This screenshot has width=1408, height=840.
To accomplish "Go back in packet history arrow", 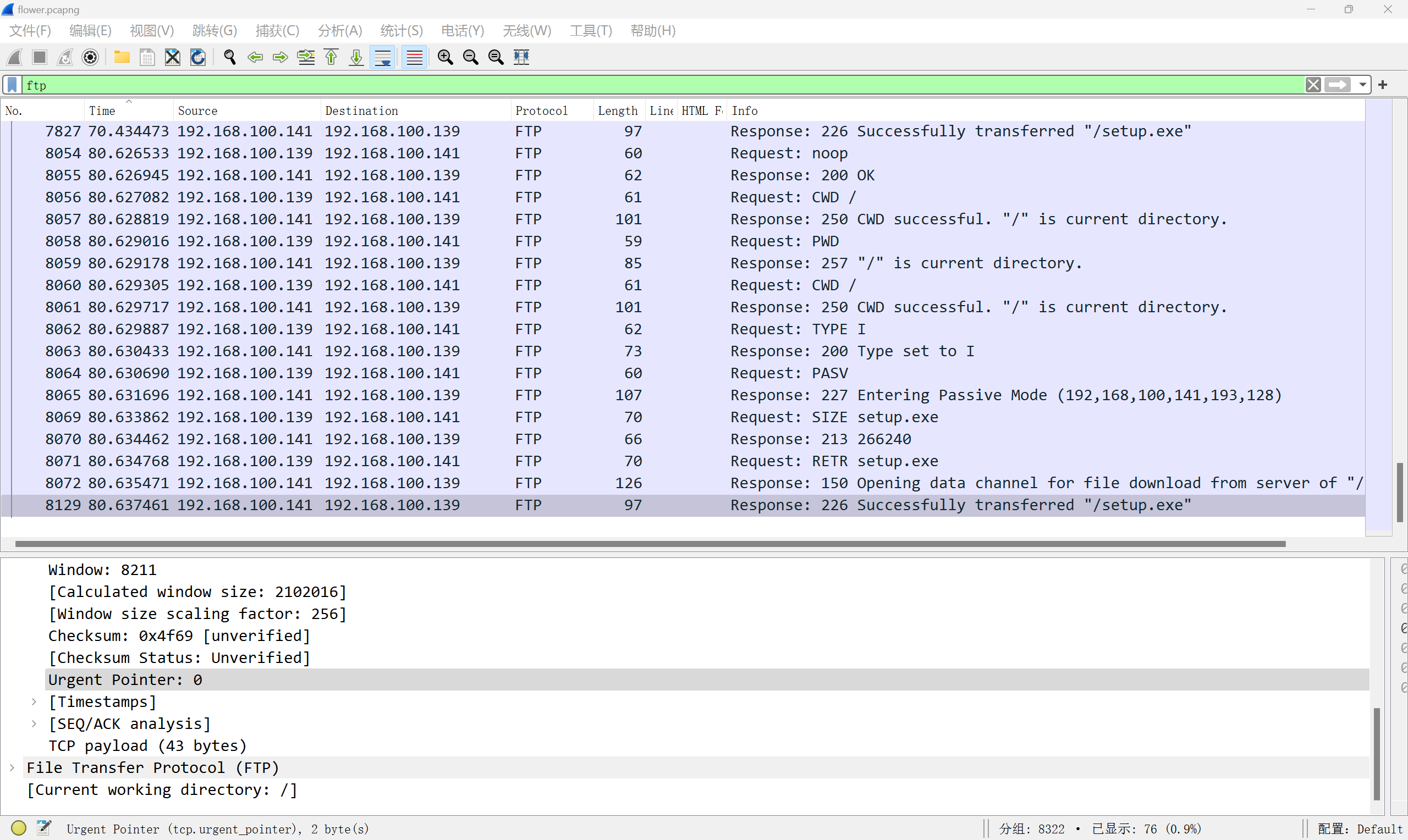I will coord(255,57).
